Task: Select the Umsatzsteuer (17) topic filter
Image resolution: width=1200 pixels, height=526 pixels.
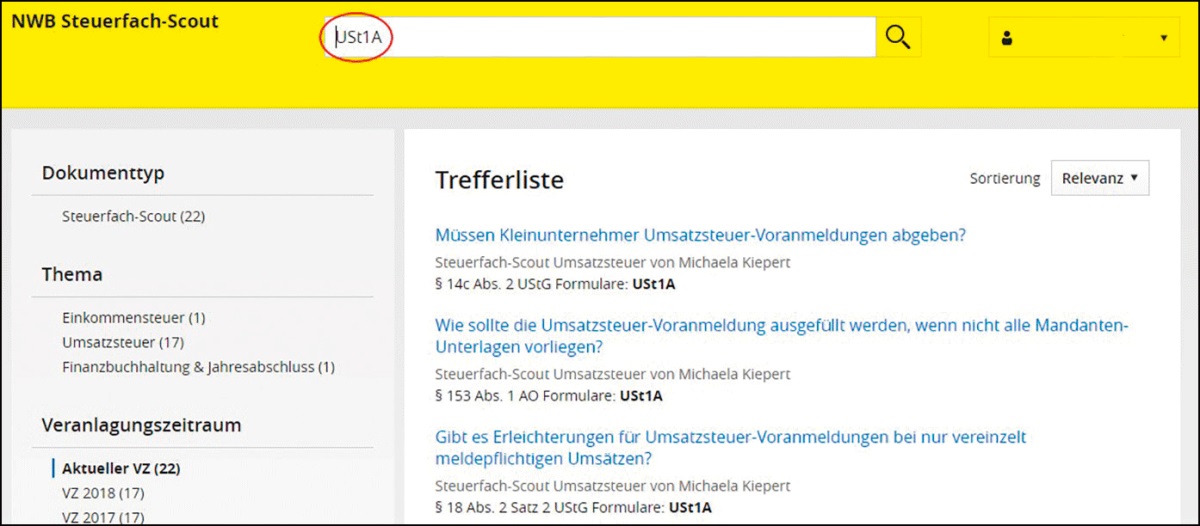Action: pos(122,342)
